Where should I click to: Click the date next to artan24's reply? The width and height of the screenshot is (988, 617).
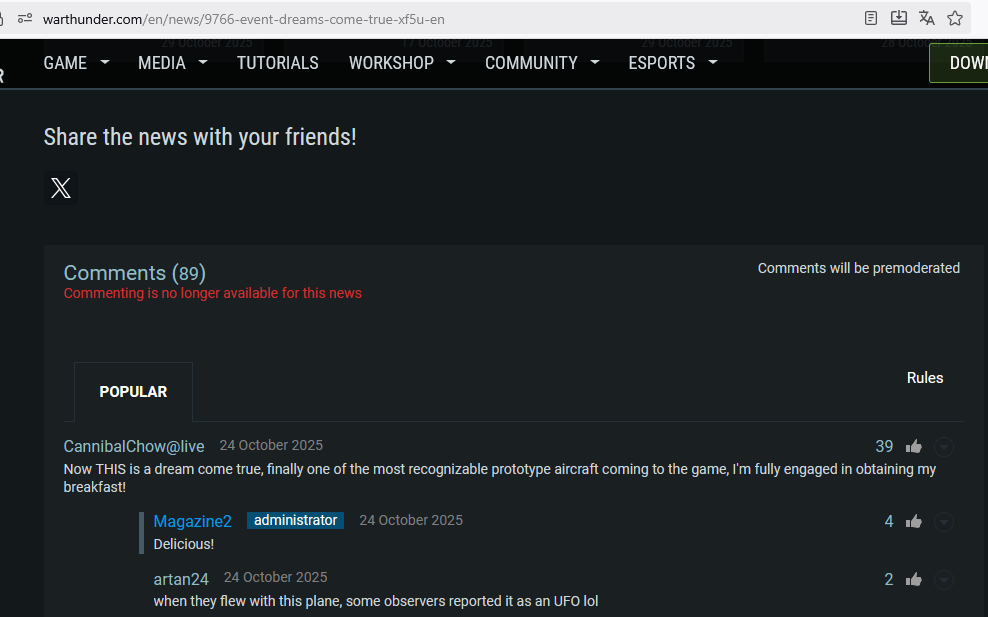click(275, 577)
